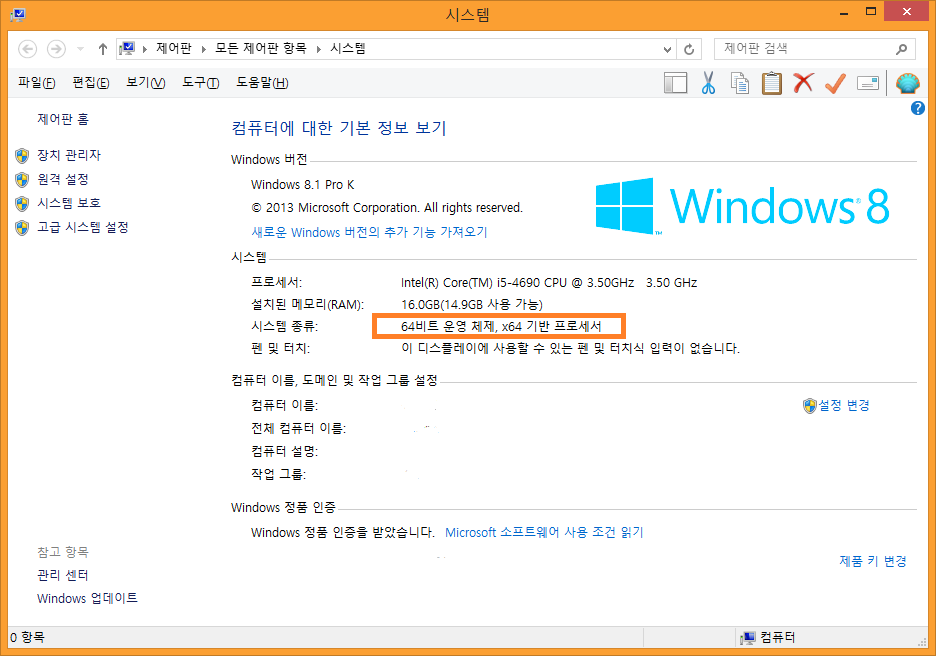Click the search magnifier icon

point(901,49)
